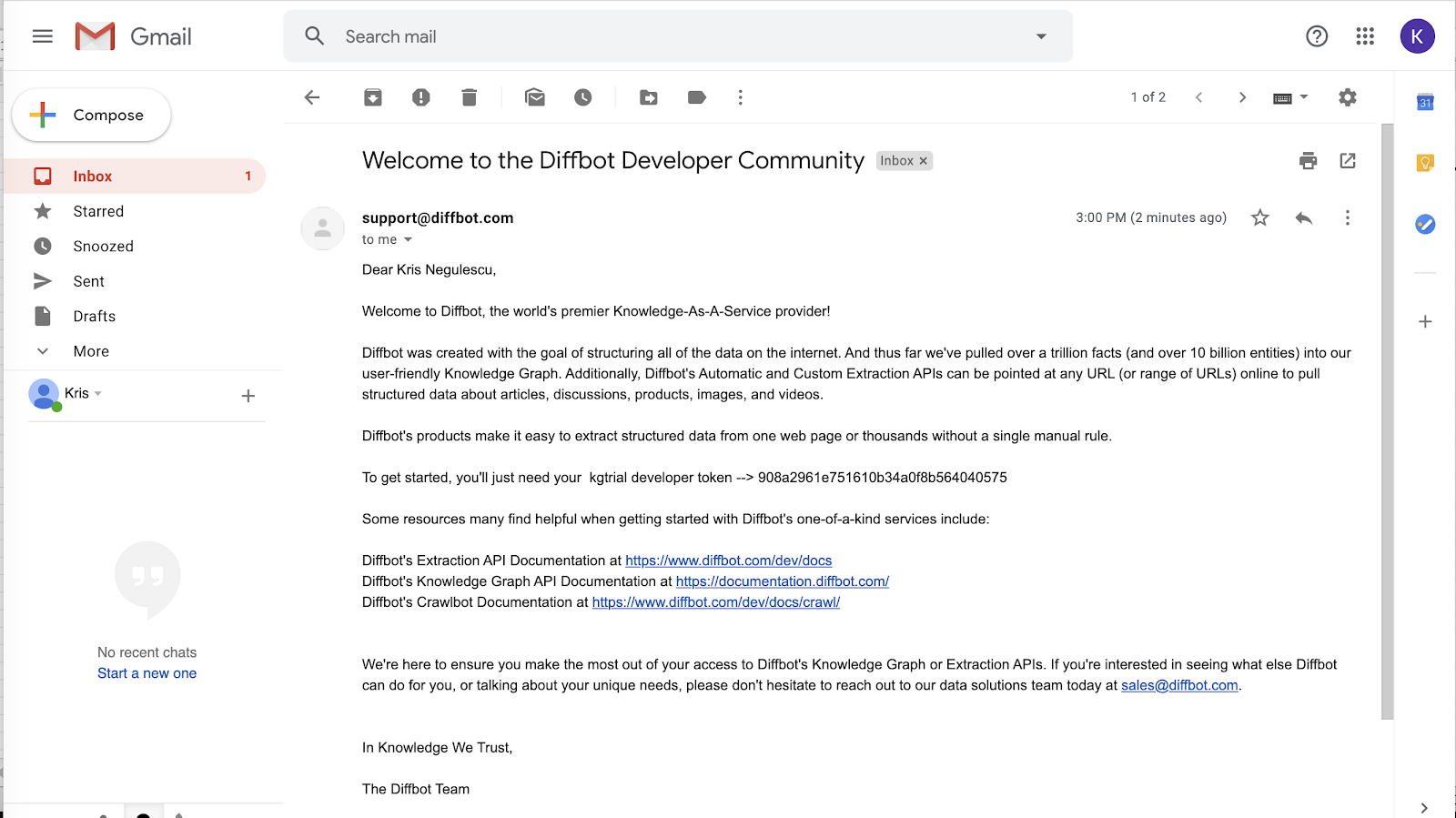Click the email vertical scrollbar
The image size is (1456, 818).
click(x=1387, y=421)
